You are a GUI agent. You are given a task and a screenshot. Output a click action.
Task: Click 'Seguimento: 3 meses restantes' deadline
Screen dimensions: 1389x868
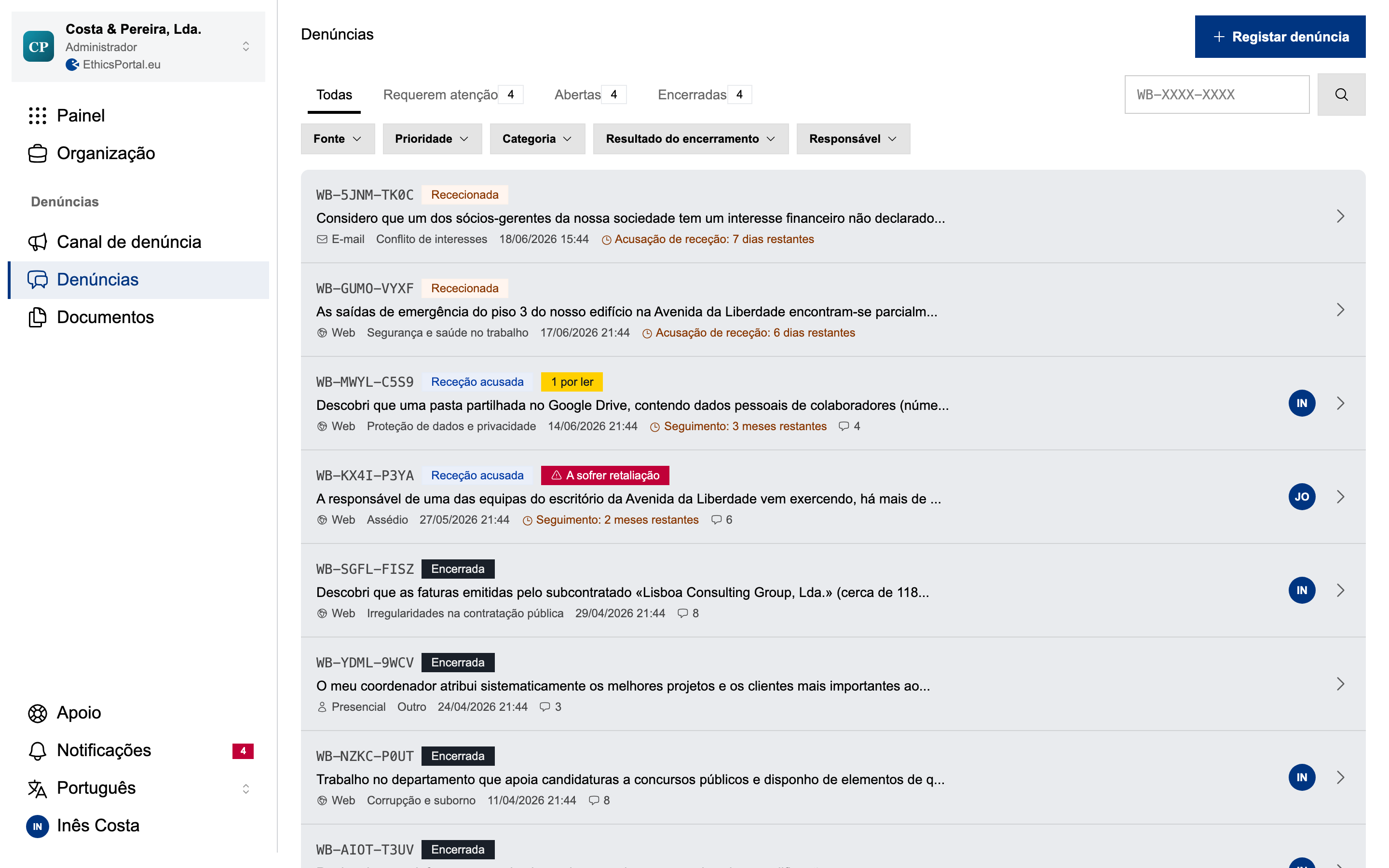[738, 426]
